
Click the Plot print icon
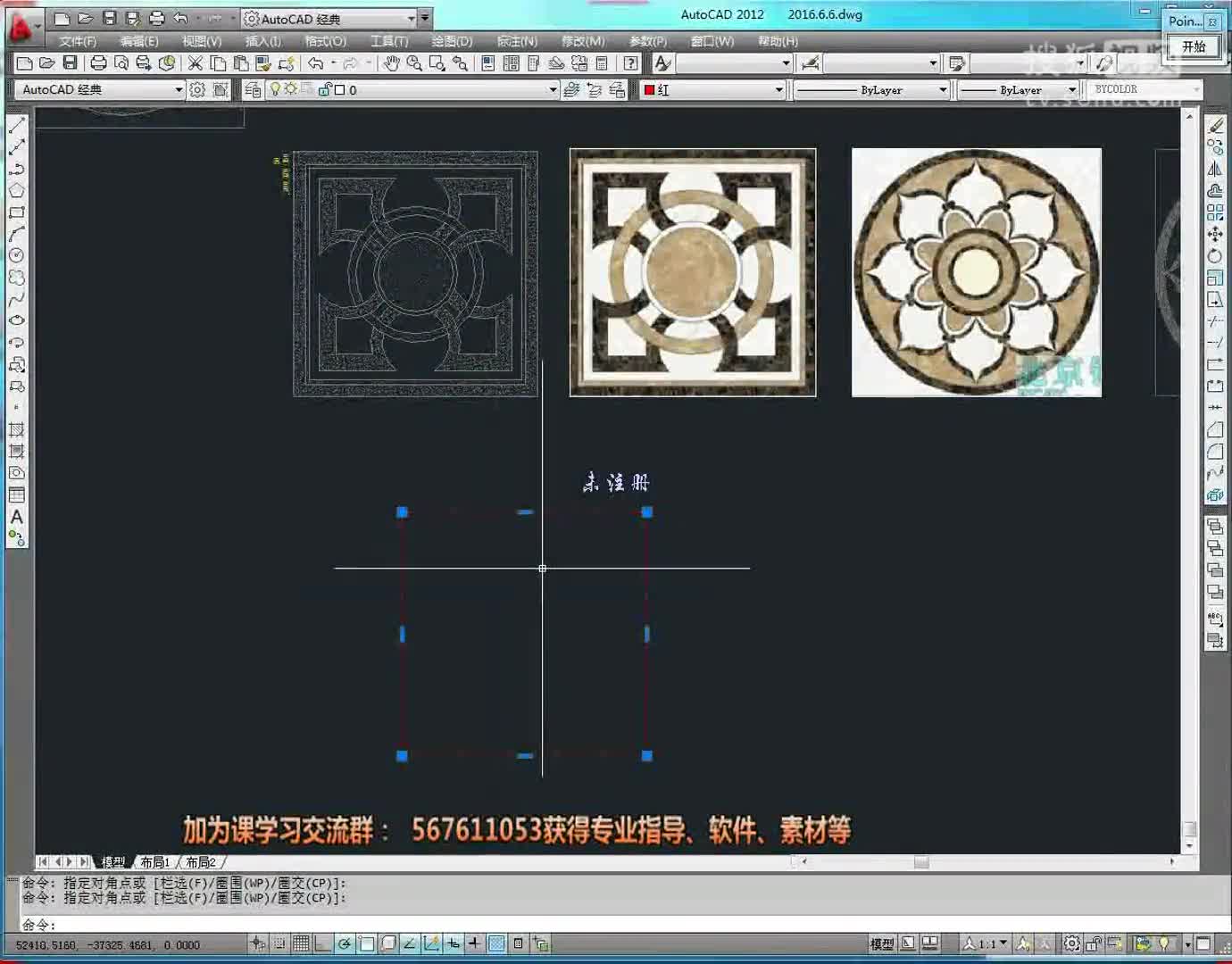(98, 63)
